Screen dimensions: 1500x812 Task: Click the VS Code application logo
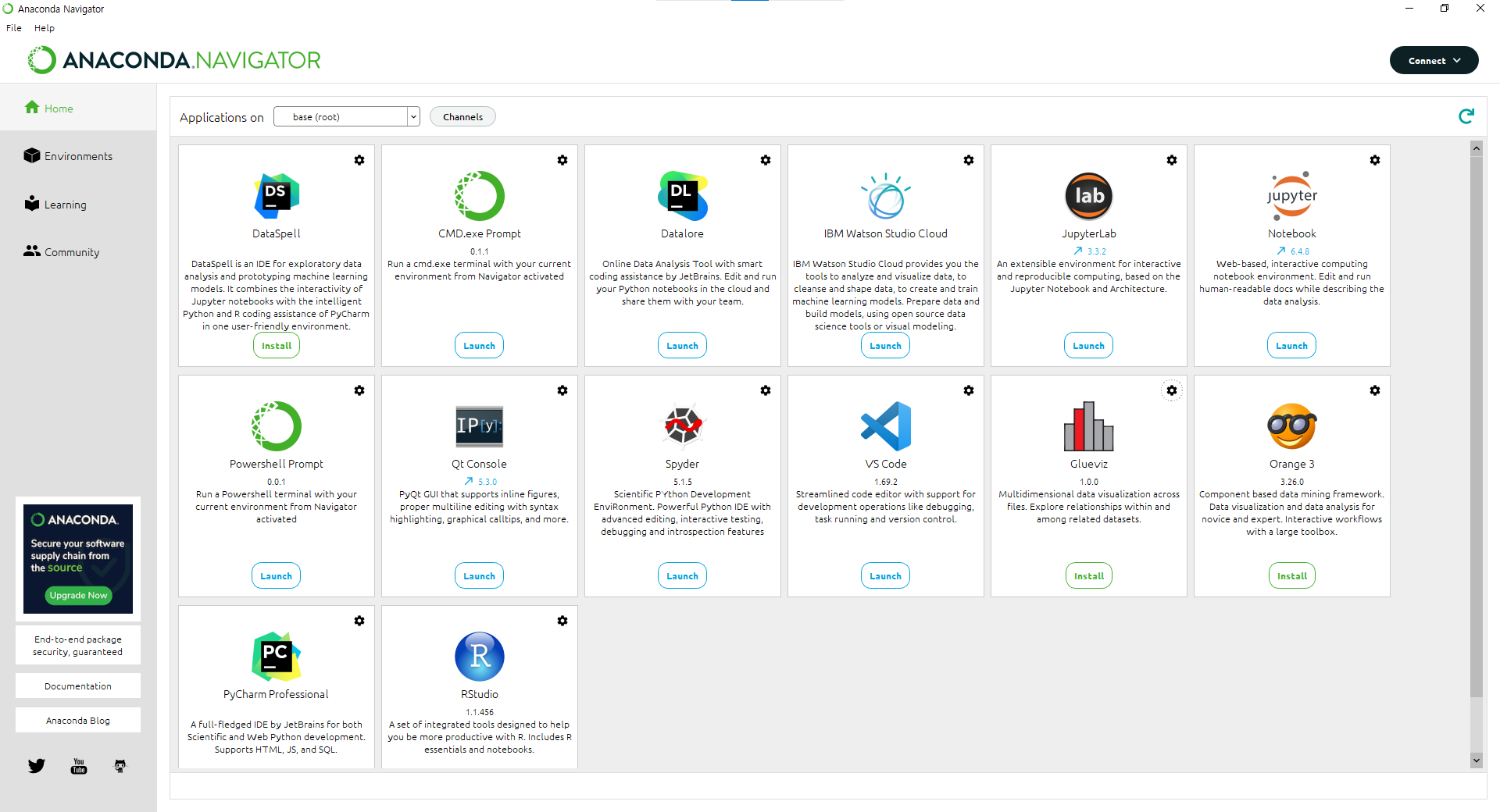click(x=886, y=426)
